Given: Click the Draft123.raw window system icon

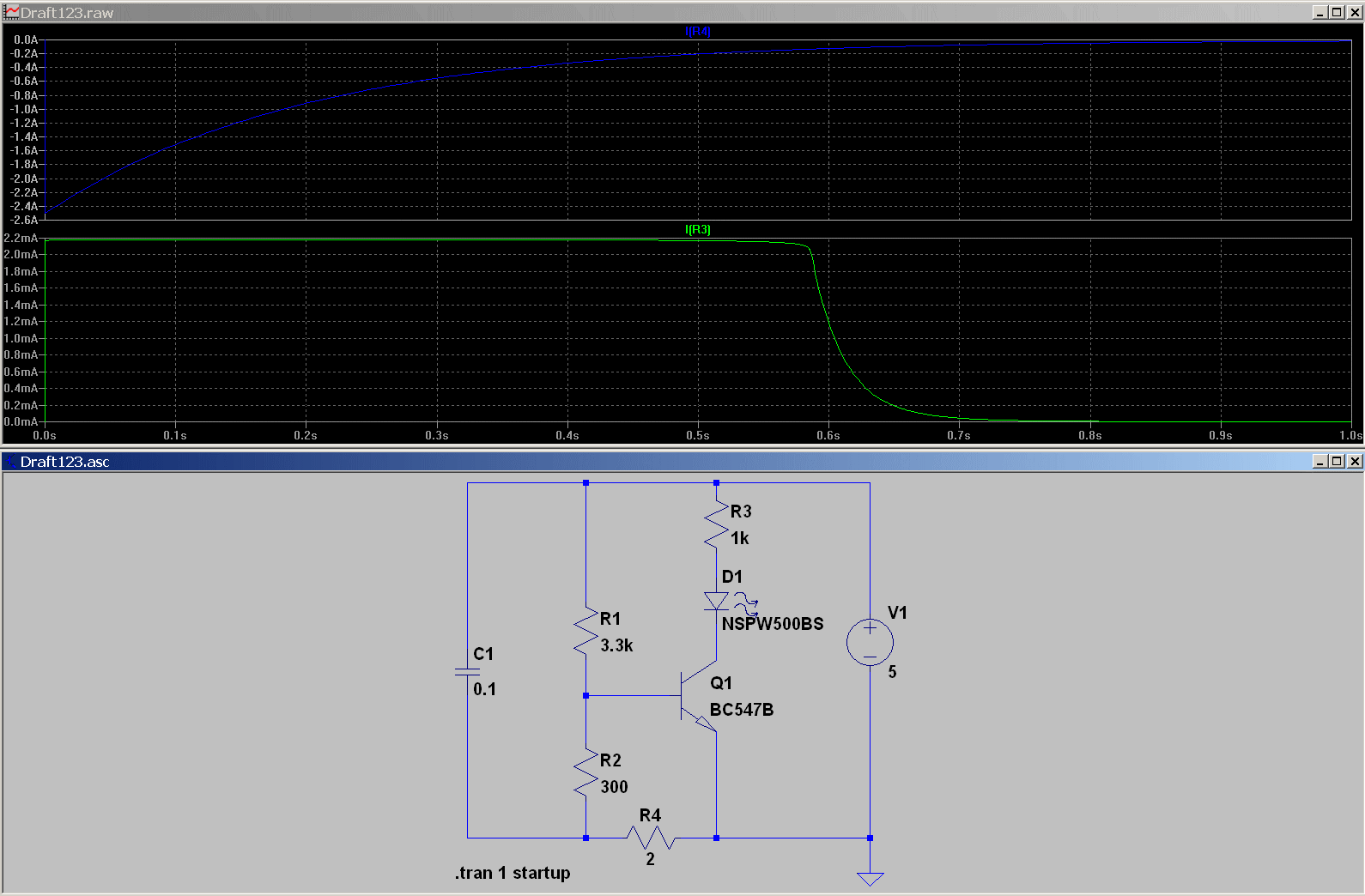Looking at the screenshot, I should (12, 12).
